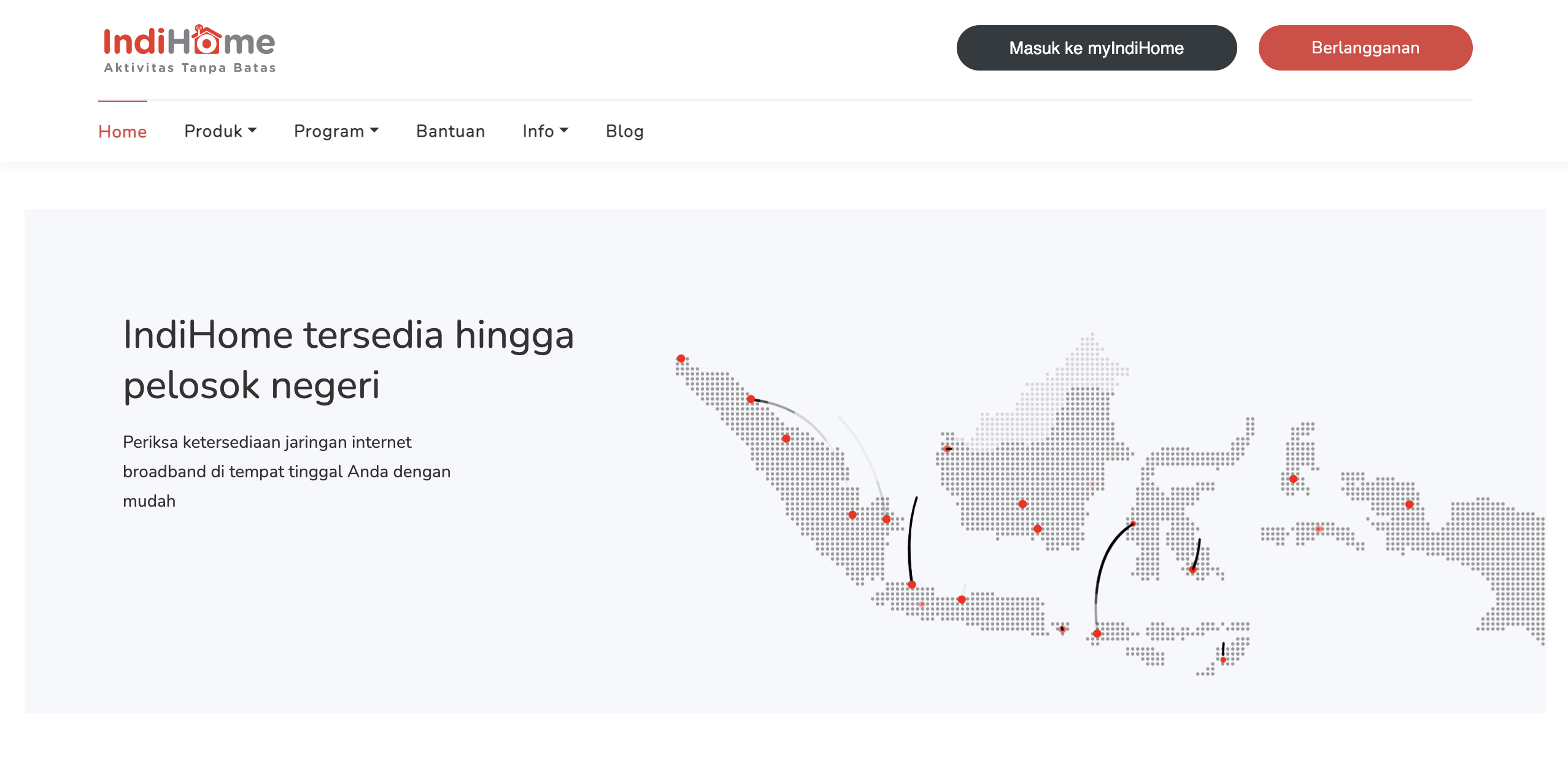1568x757 pixels.
Task: Select the easternmost red marker in Papua
Action: [x=1410, y=504]
